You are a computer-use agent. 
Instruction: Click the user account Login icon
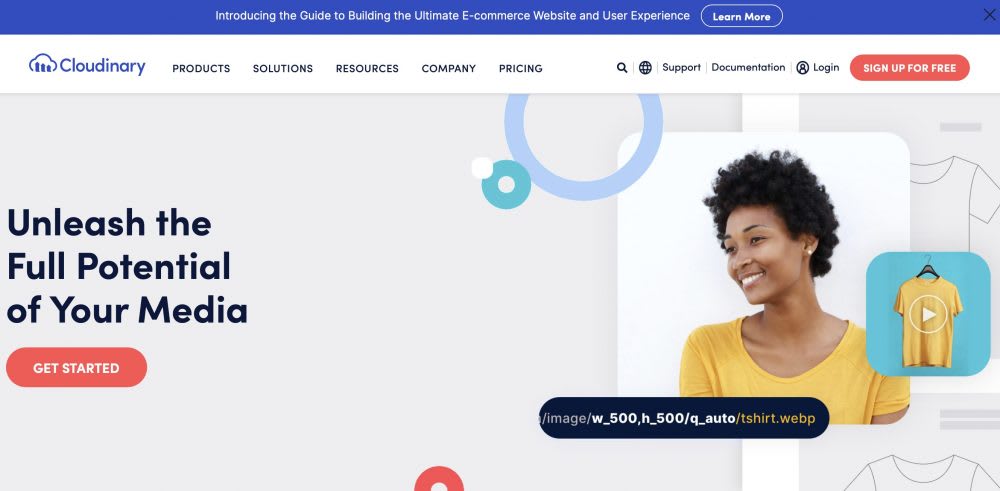coord(802,68)
